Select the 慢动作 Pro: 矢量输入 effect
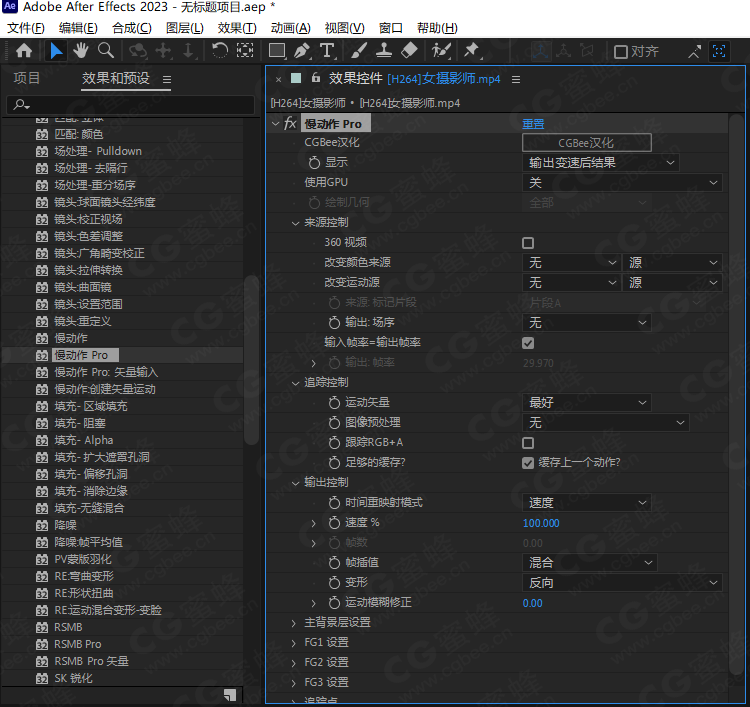 pos(106,372)
